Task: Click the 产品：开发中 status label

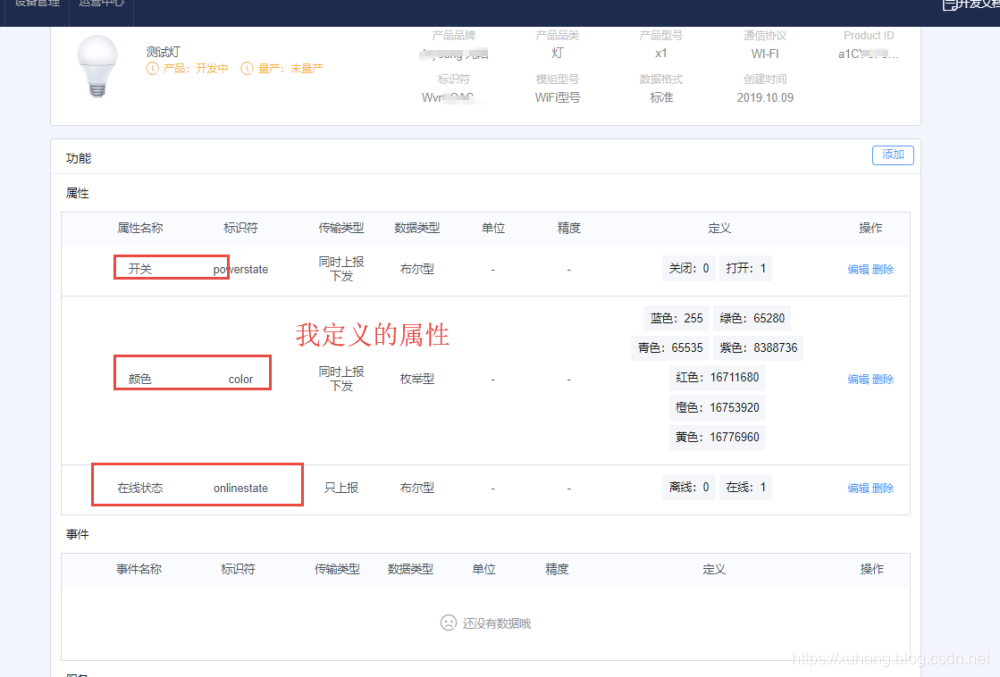Action: click(195, 68)
